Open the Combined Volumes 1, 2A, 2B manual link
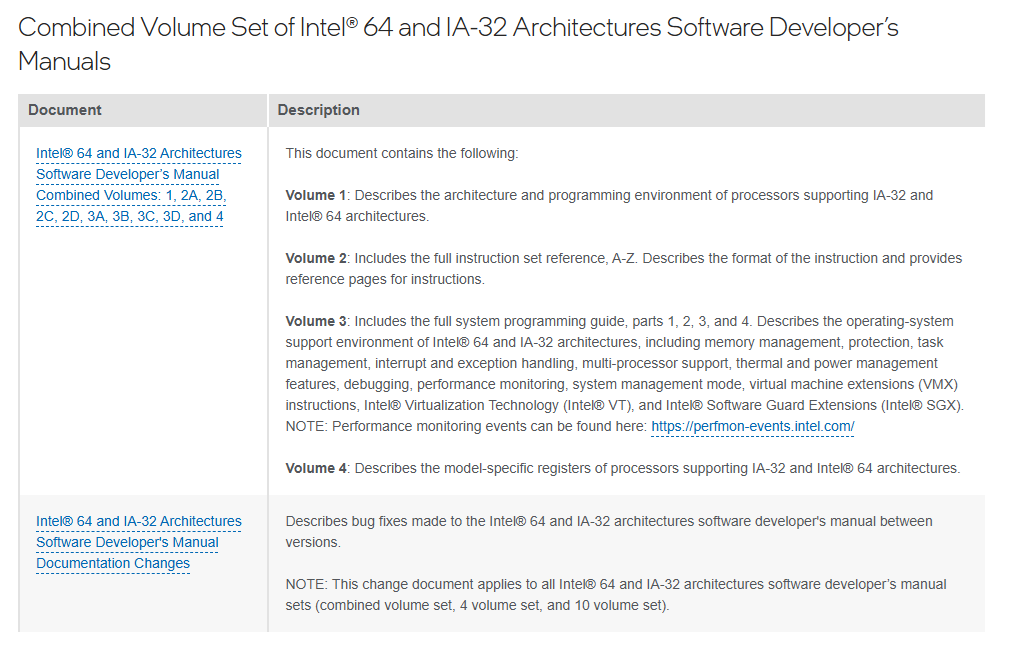 click(x=138, y=184)
